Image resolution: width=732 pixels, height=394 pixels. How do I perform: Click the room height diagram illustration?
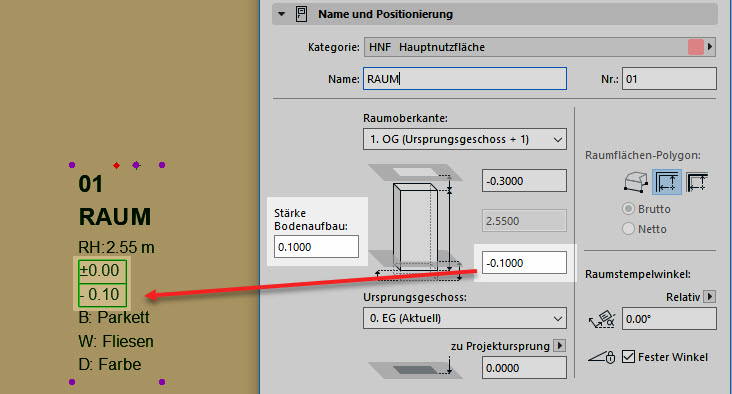click(x=415, y=222)
